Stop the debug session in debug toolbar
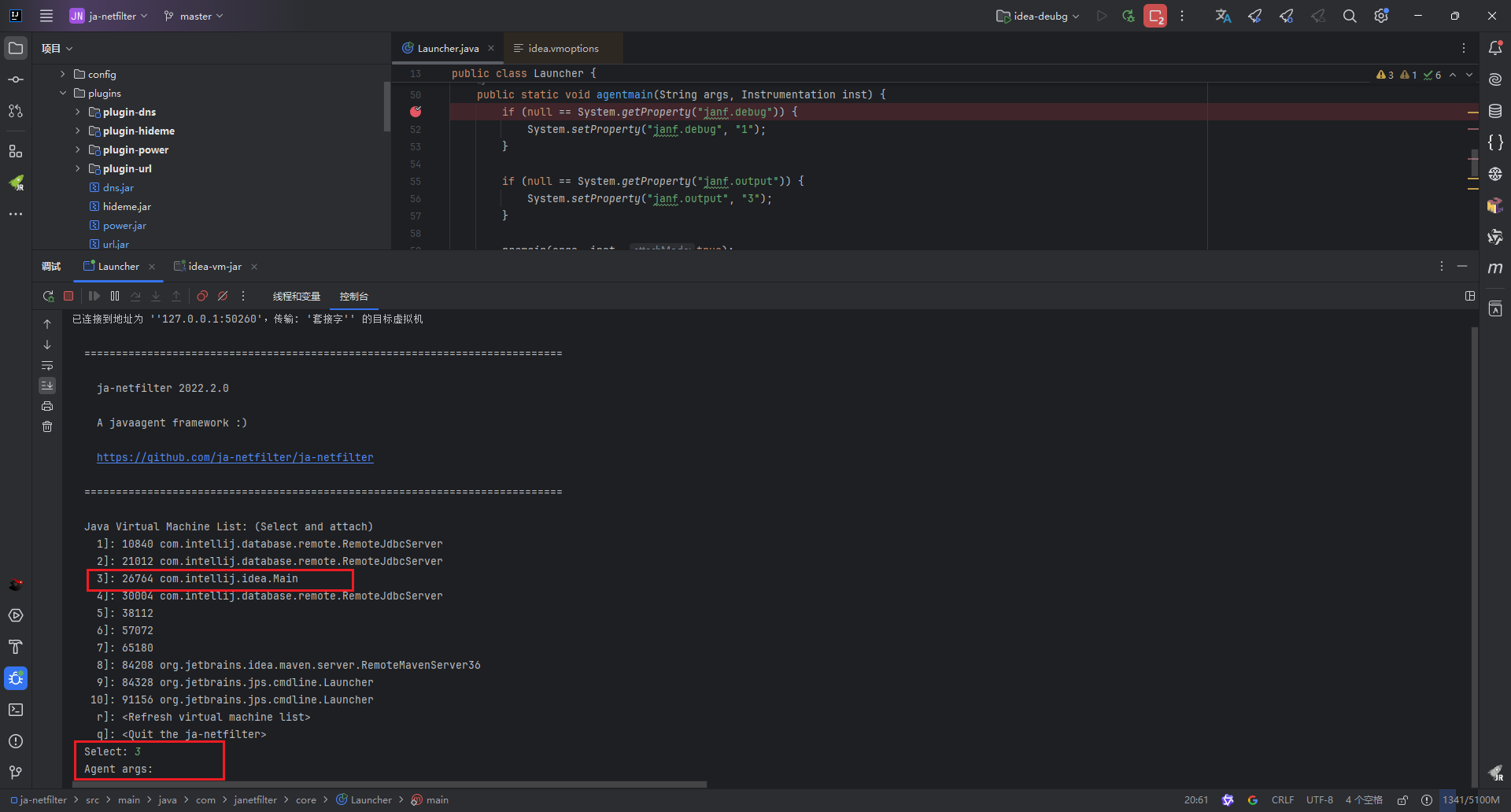The width and height of the screenshot is (1511, 812). point(68,296)
